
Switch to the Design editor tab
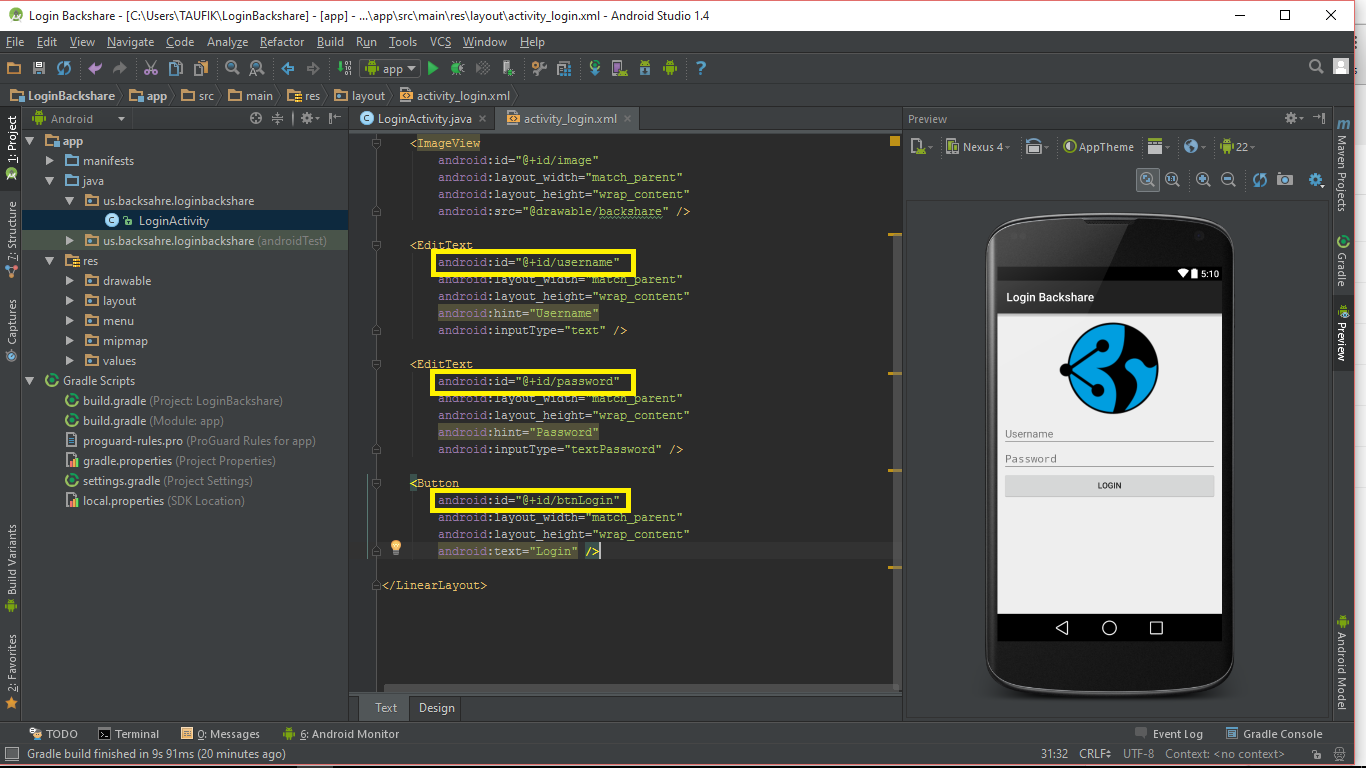pyautogui.click(x=436, y=708)
